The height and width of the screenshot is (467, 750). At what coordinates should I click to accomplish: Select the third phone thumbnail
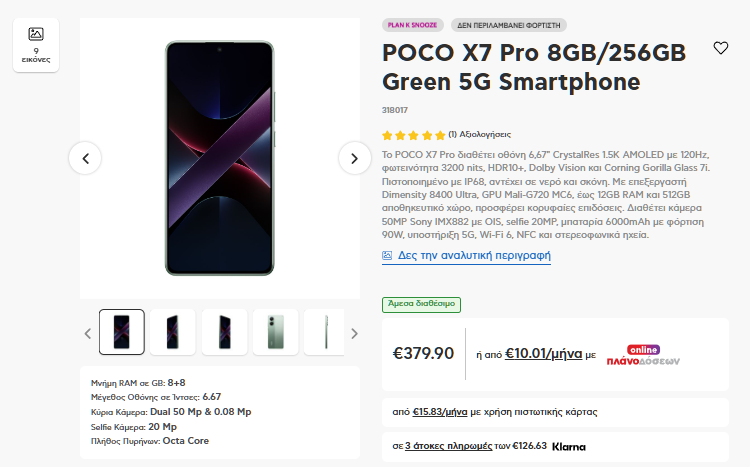224,332
